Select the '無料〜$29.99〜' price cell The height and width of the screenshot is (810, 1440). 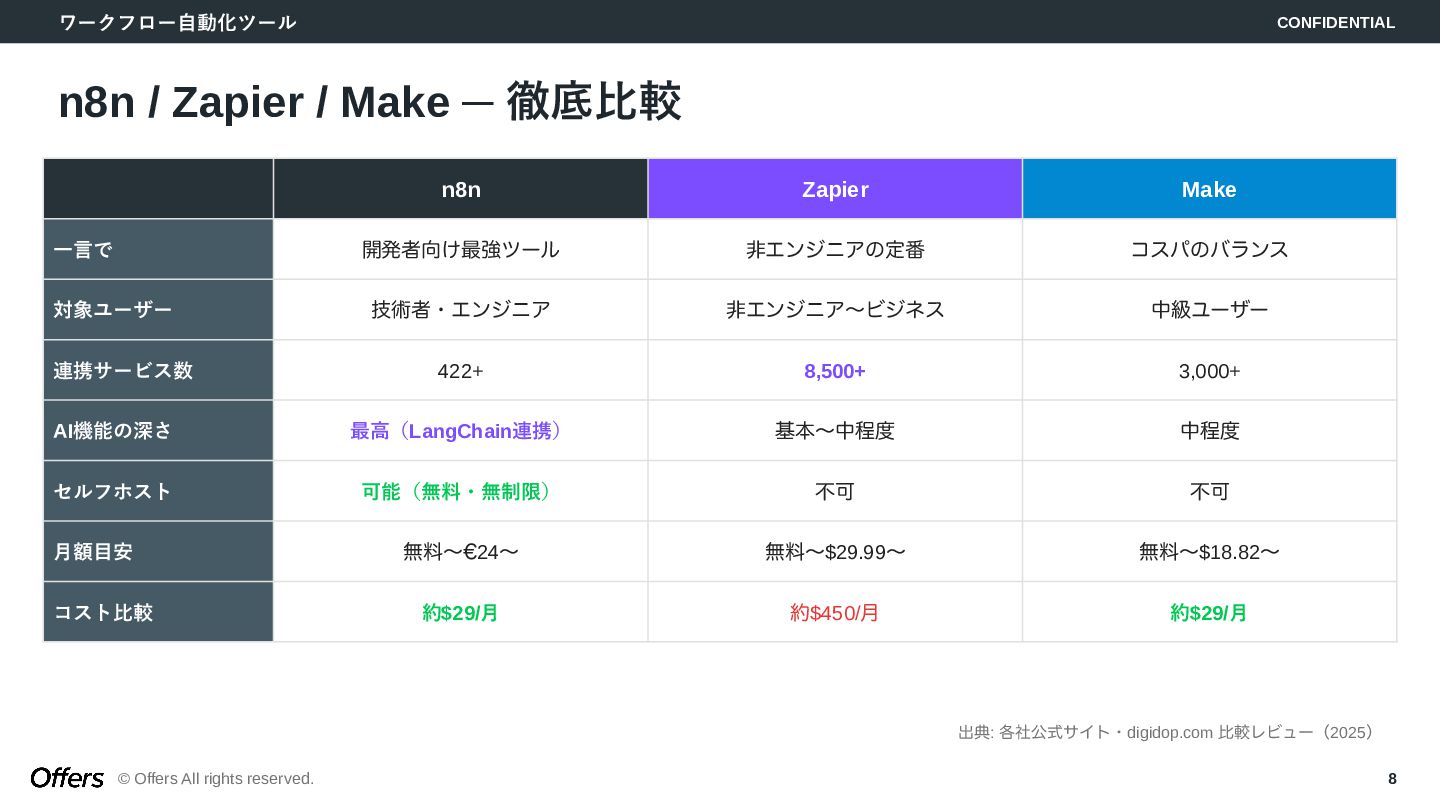coord(835,552)
